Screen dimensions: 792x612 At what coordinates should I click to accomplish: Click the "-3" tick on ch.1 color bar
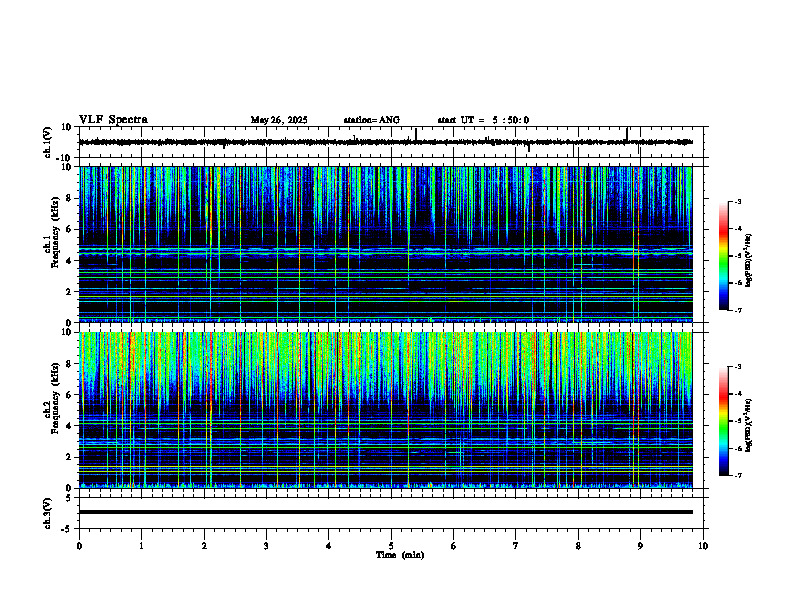pos(737,202)
